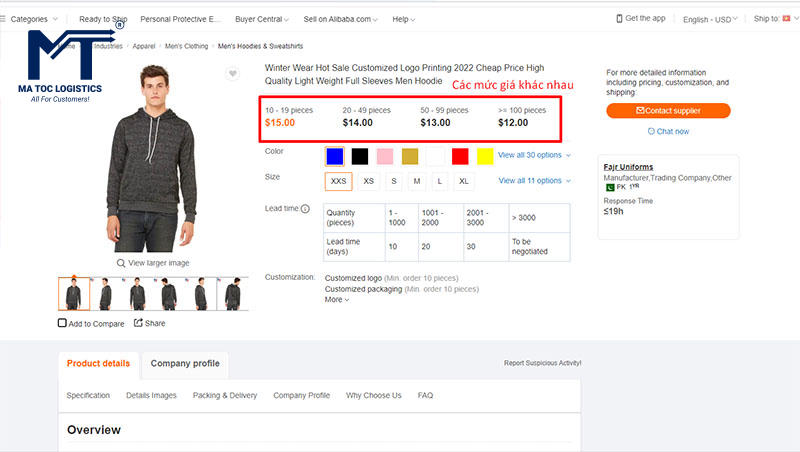The width and height of the screenshot is (800, 452).
Task: Click the favorite heart icon on product image
Action: click(x=233, y=73)
